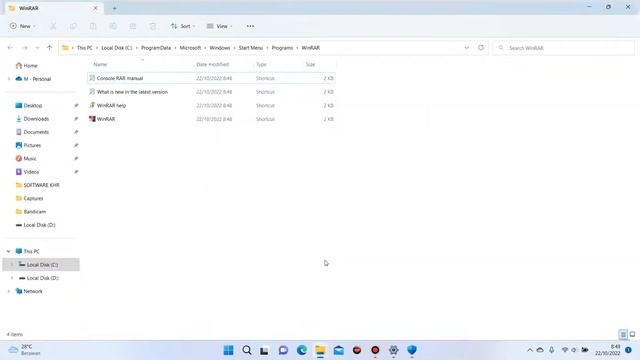Click the Rename toolbar icon
640x360 pixels.
click(113, 26)
